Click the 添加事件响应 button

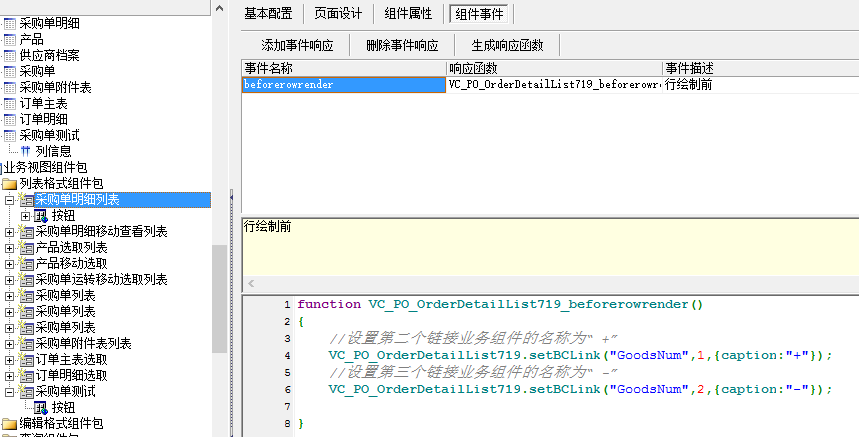click(x=295, y=45)
